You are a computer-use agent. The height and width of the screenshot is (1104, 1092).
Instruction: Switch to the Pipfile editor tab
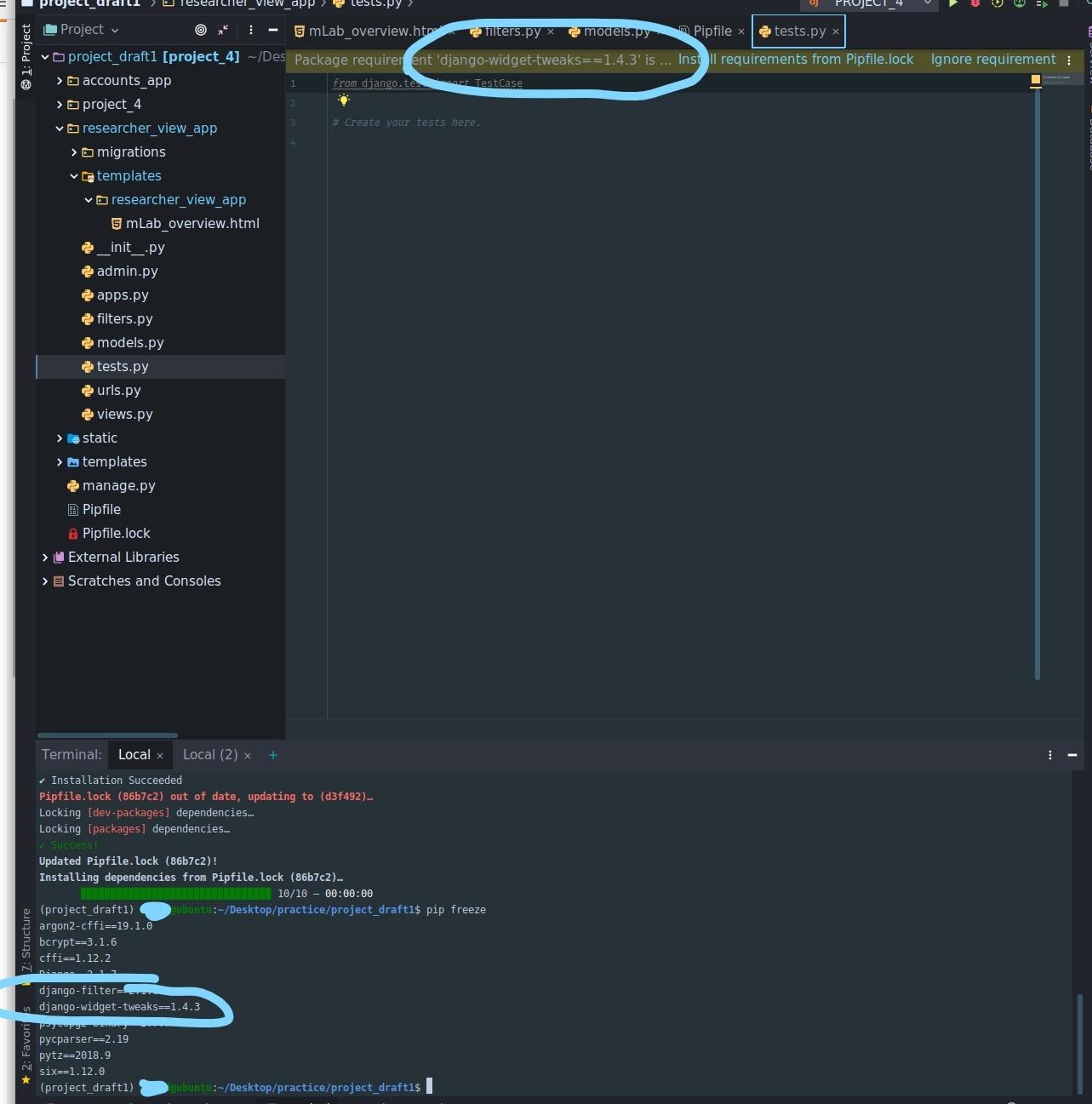[x=712, y=31]
